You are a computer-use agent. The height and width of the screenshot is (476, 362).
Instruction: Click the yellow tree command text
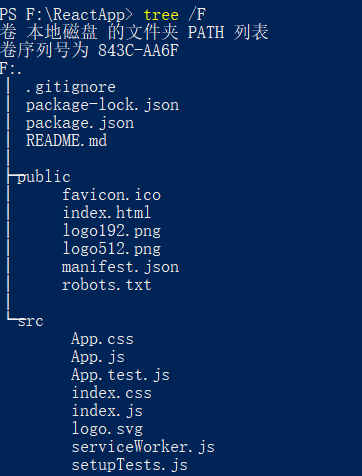pyautogui.click(x=161, y=15)
